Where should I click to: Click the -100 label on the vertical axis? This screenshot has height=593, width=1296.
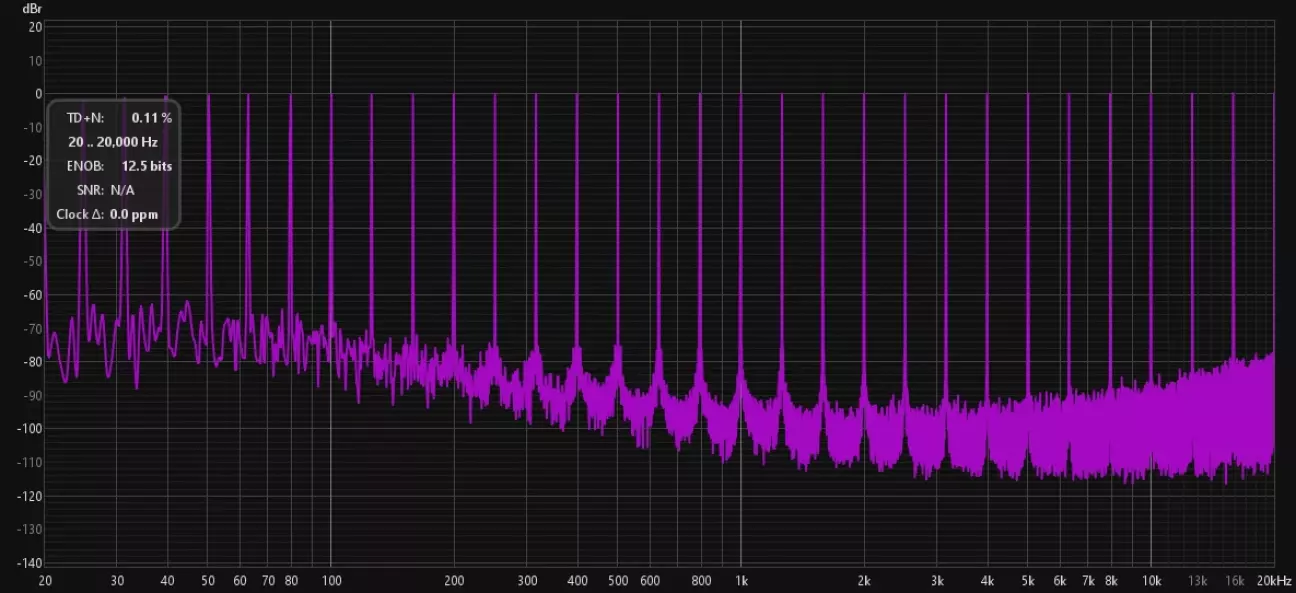[30, 429]
